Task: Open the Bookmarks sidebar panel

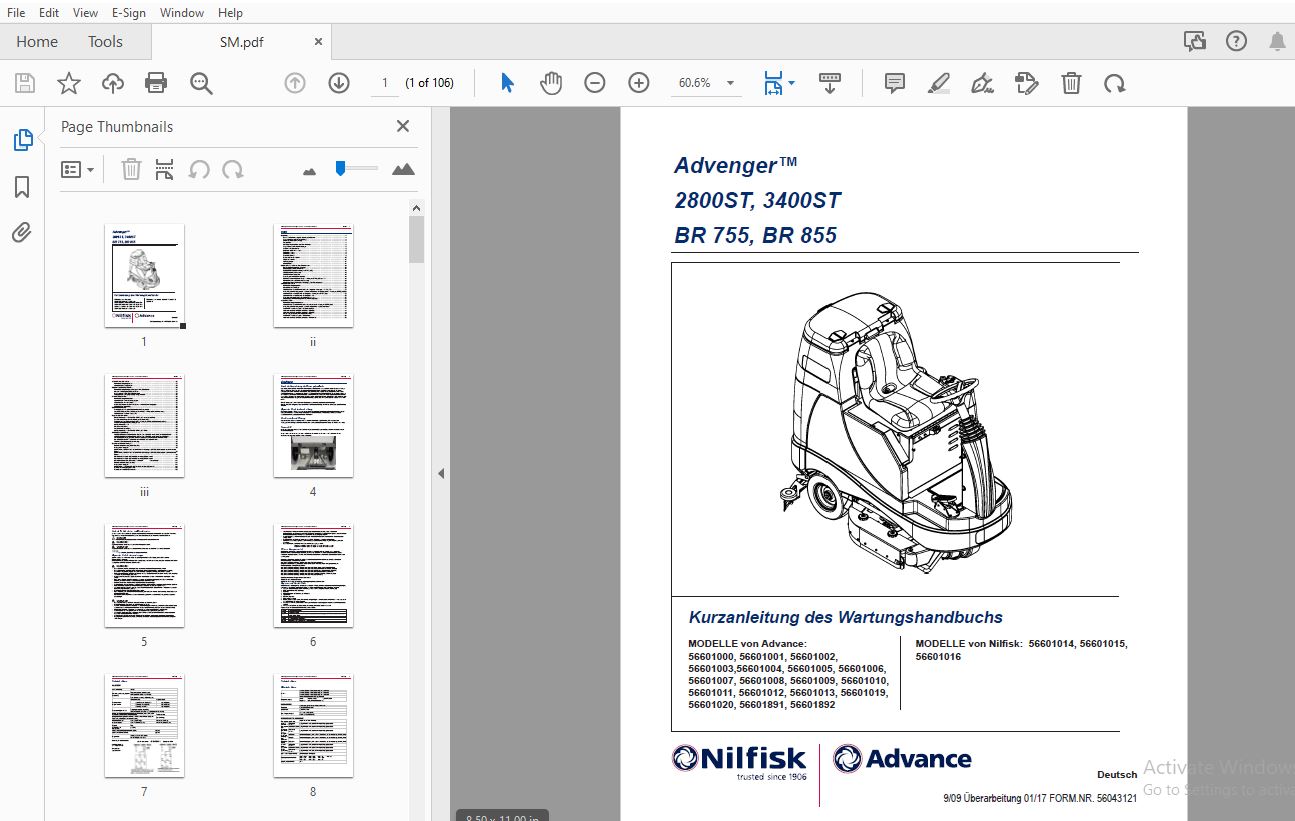Action: pyautogui.click(x=22, y=187)
